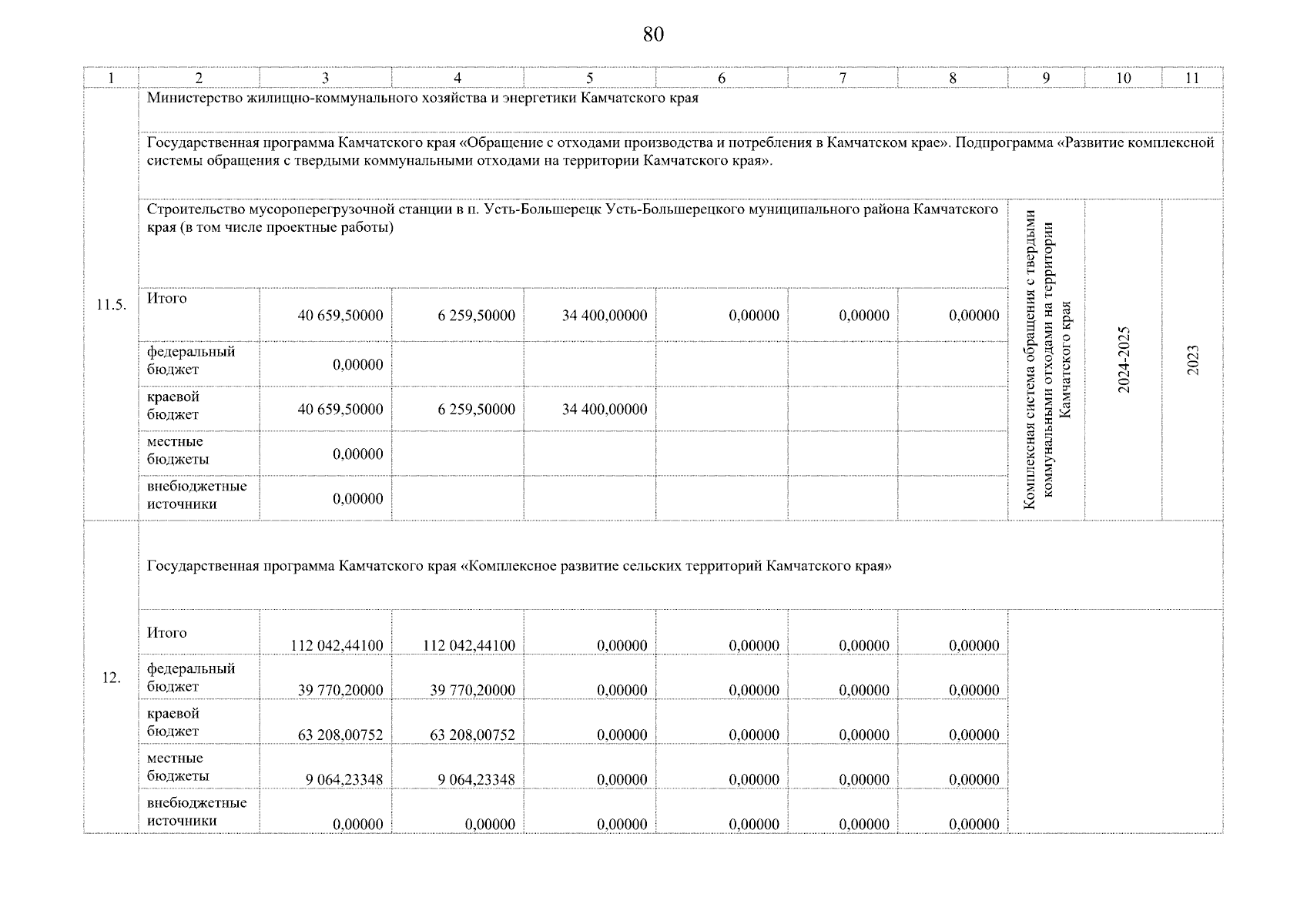Screen dimensions: 1307x924
Task: Click the row number 11.5. cell
Action: 110,305
